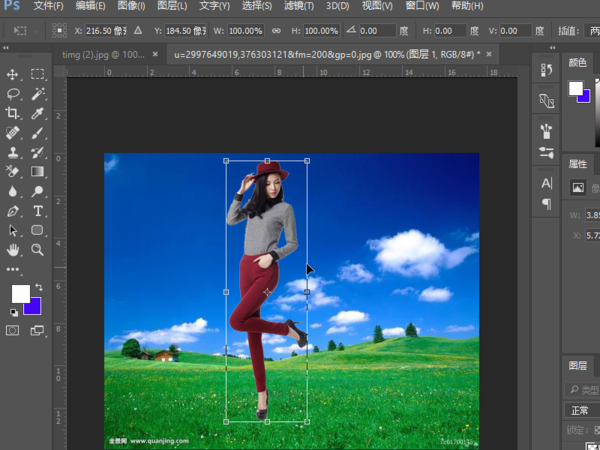Toggle Quick Mask mode
The image size is (600, 450).
[13, 331]
